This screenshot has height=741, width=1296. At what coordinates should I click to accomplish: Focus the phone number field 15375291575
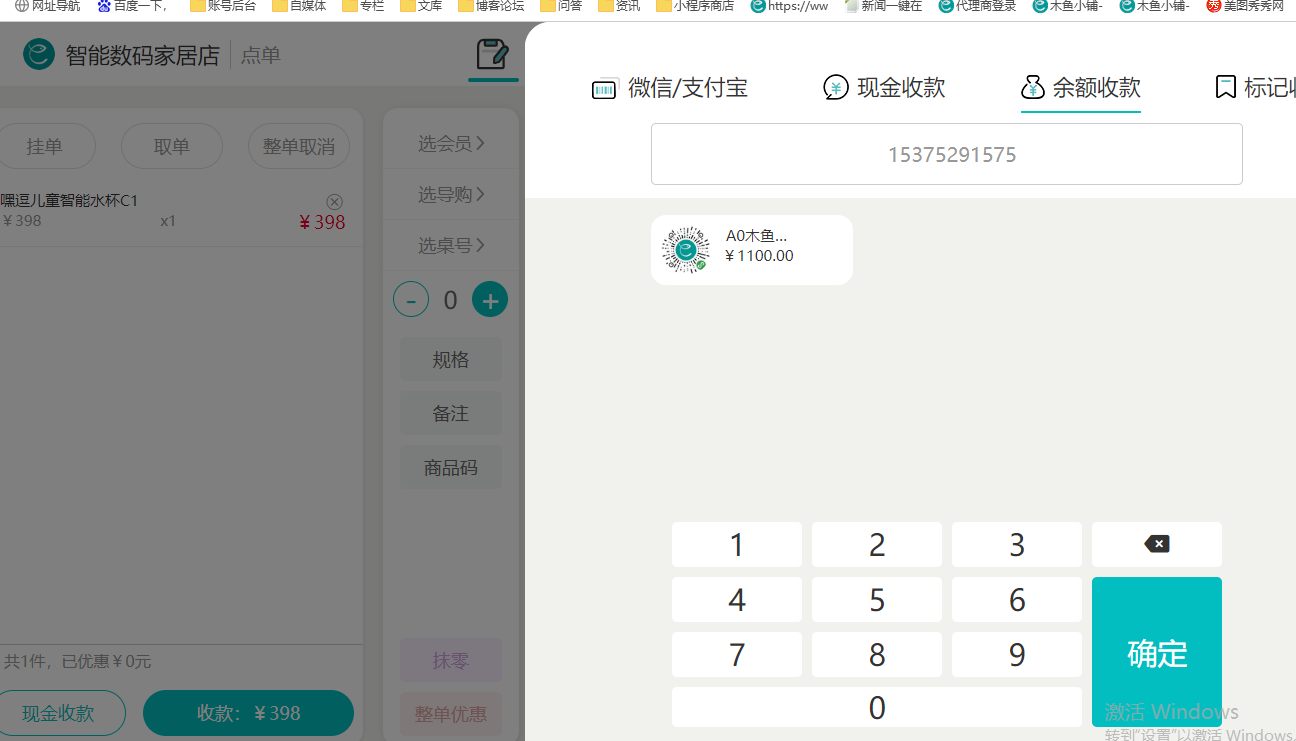(x=947, y=154)
